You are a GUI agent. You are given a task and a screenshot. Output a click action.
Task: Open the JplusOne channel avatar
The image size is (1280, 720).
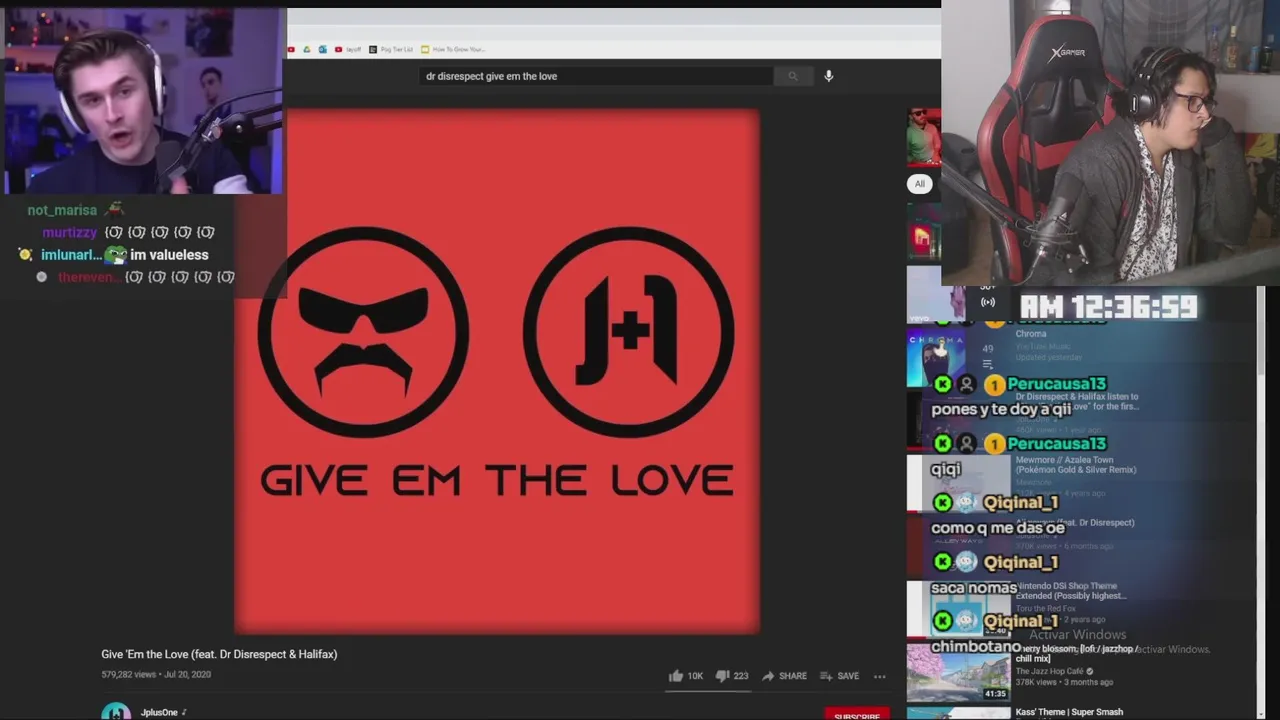[x=116, y=712]
